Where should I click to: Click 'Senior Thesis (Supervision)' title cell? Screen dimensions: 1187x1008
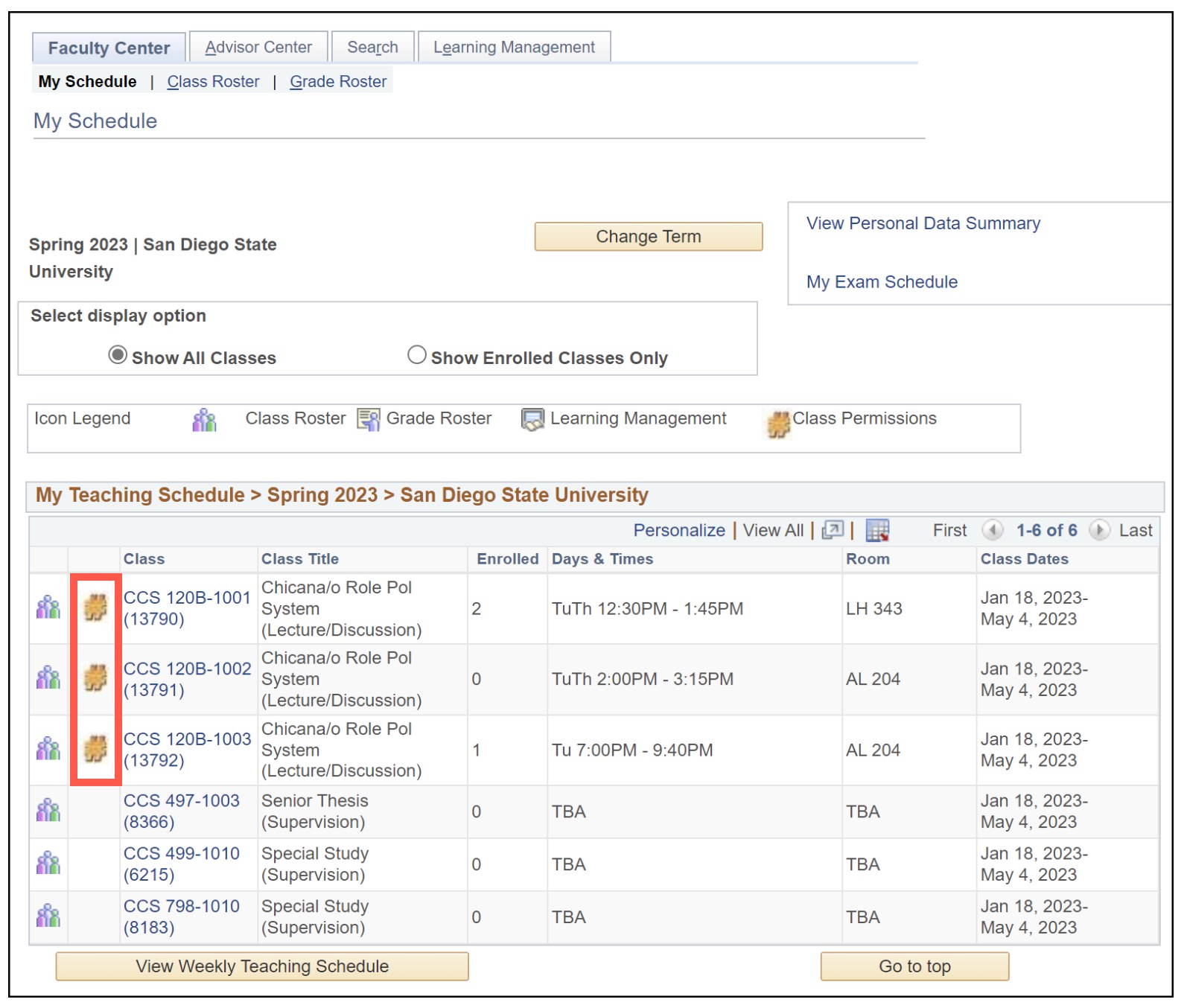point(363,811)
